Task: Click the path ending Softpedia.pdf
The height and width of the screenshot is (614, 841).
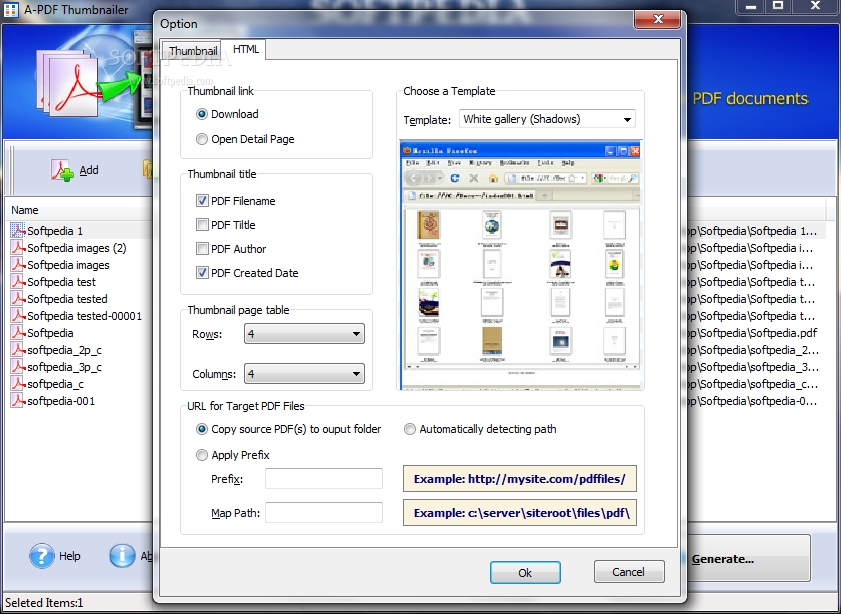Action: (752, 333)
